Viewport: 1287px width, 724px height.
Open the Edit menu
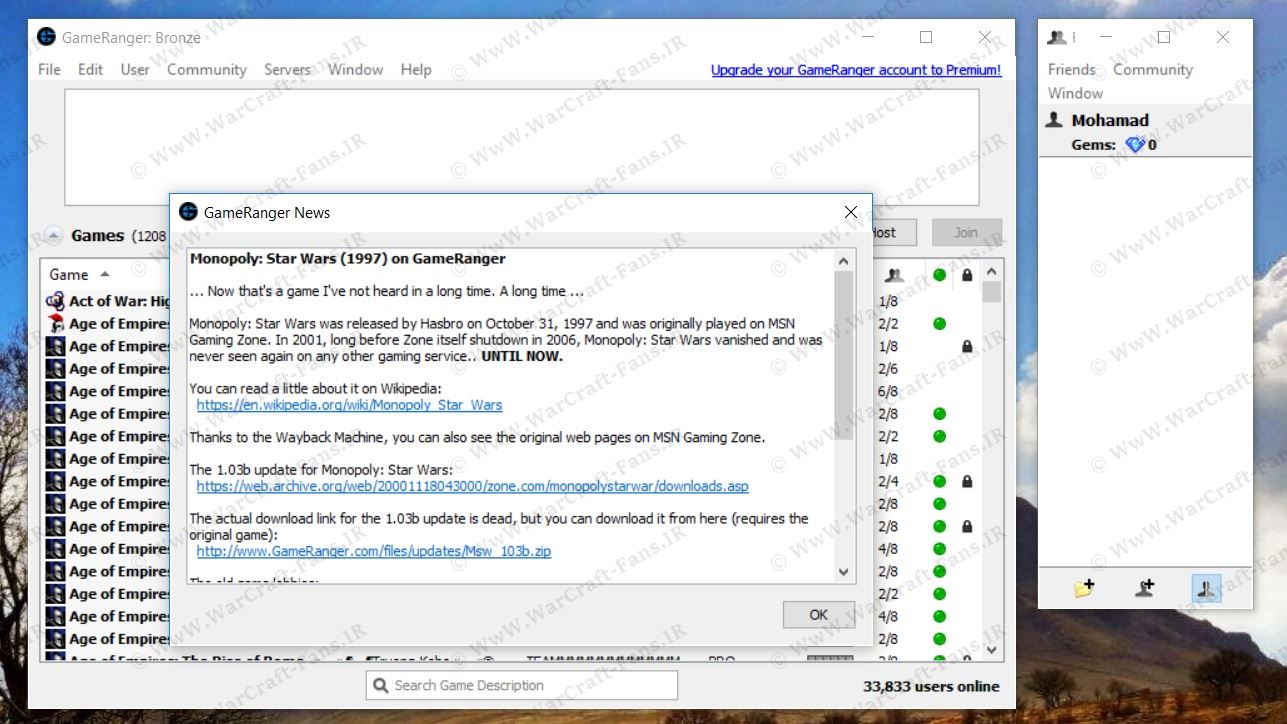[x=91, y=69]
